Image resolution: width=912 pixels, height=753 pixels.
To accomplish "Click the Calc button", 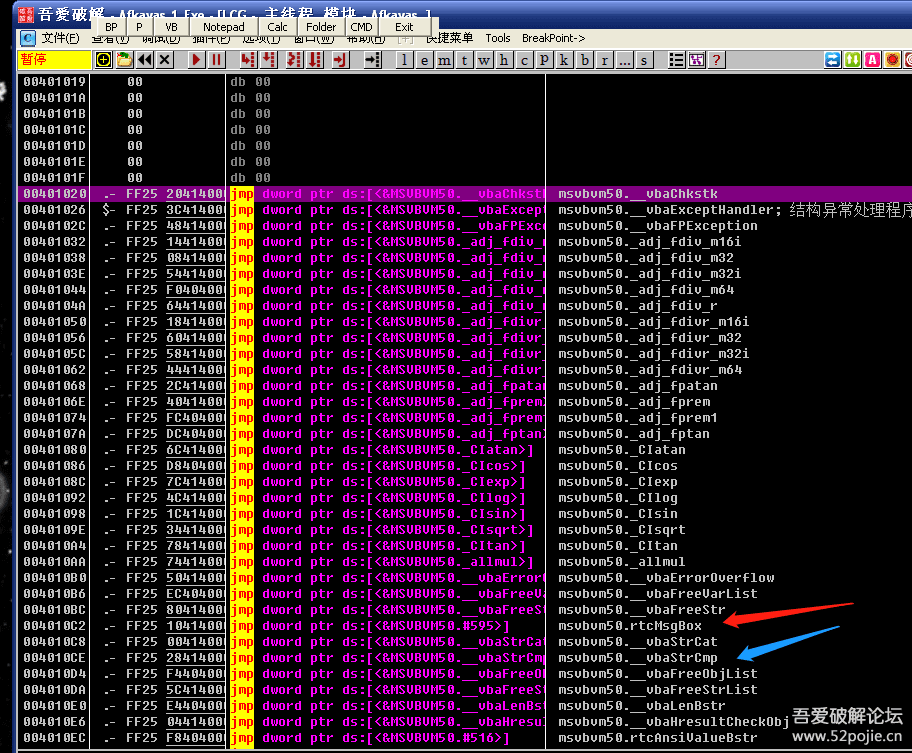I will click(277, 27).
